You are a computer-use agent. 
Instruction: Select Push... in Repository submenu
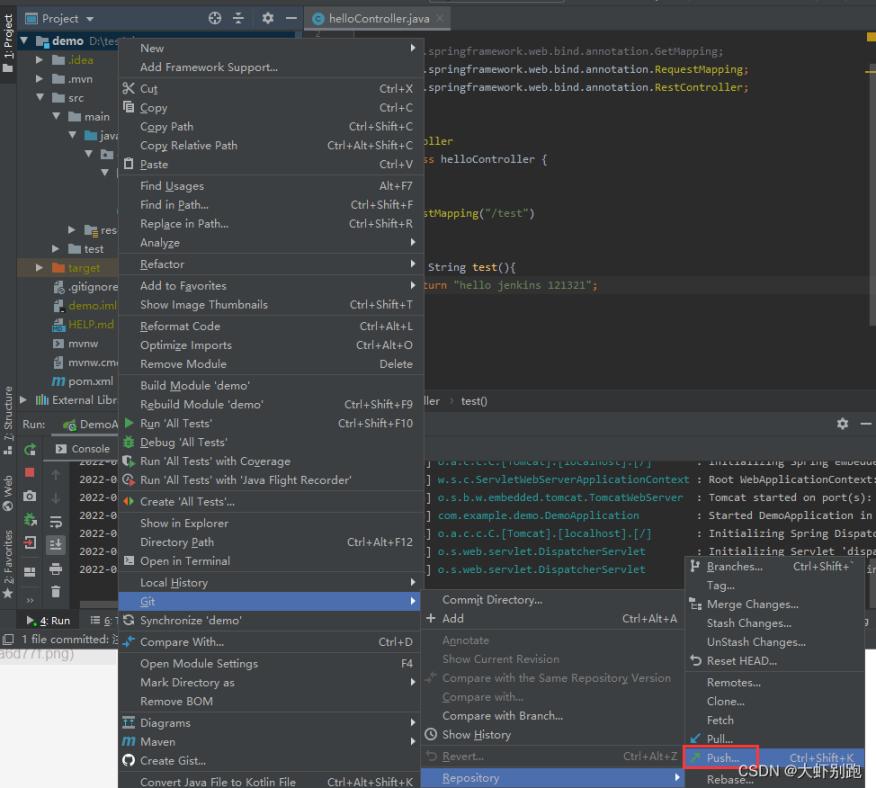[x=722, y=758]
